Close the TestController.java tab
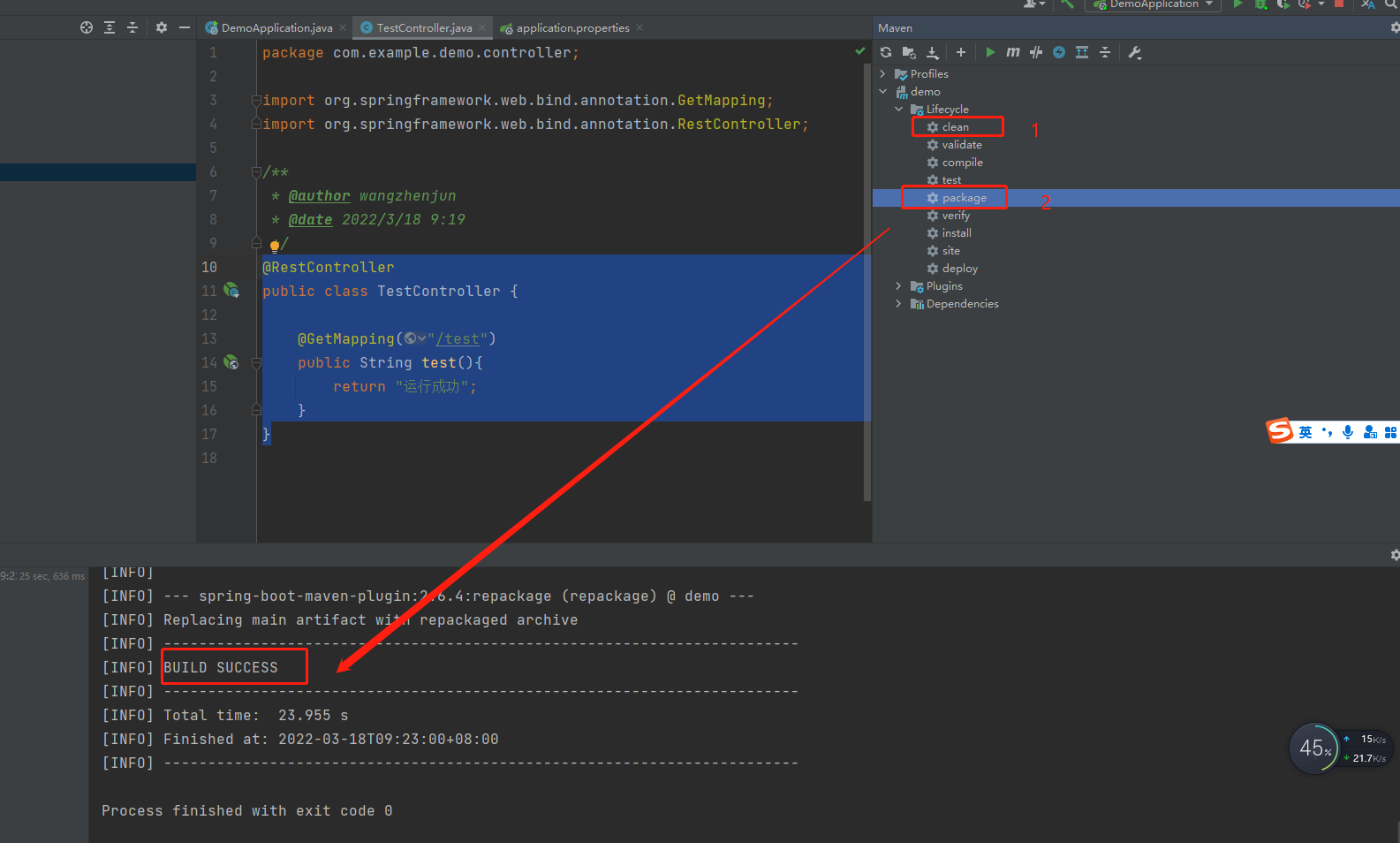 [482, 28]
